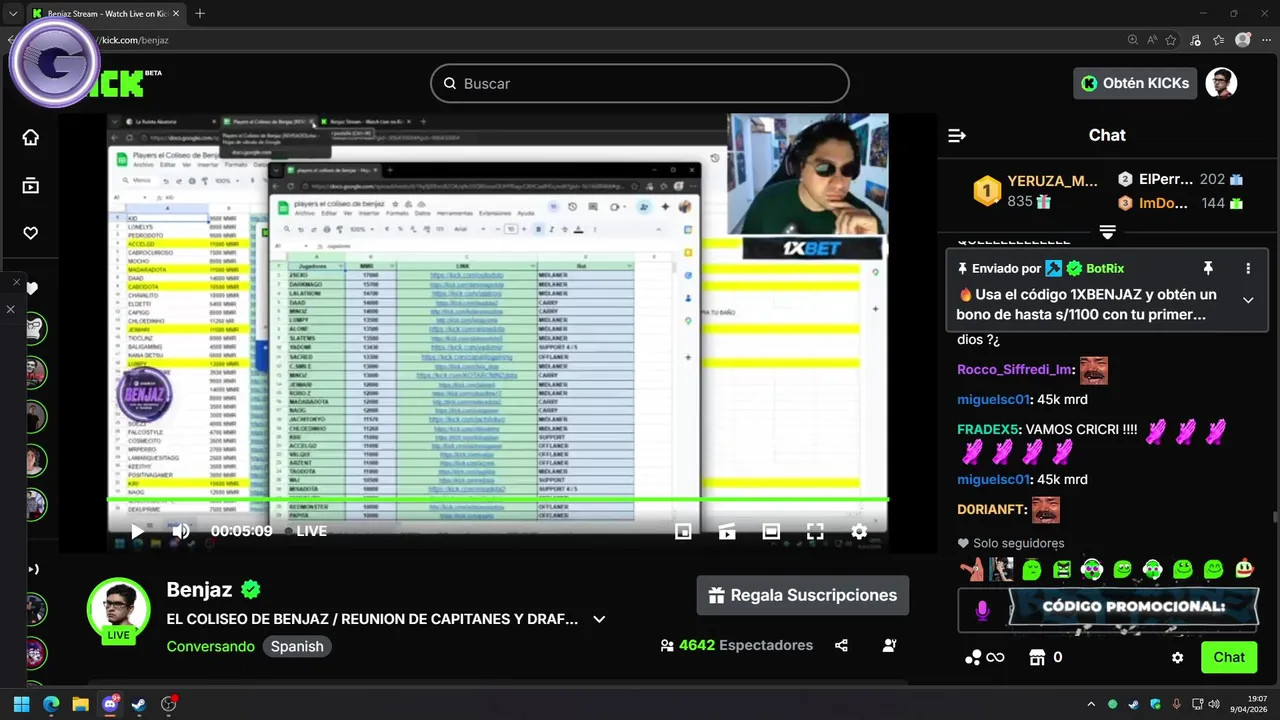Open chat settings gear icon
Image resolution: width=1280 pixels, height=720 pixels.
click(1177, 657)
